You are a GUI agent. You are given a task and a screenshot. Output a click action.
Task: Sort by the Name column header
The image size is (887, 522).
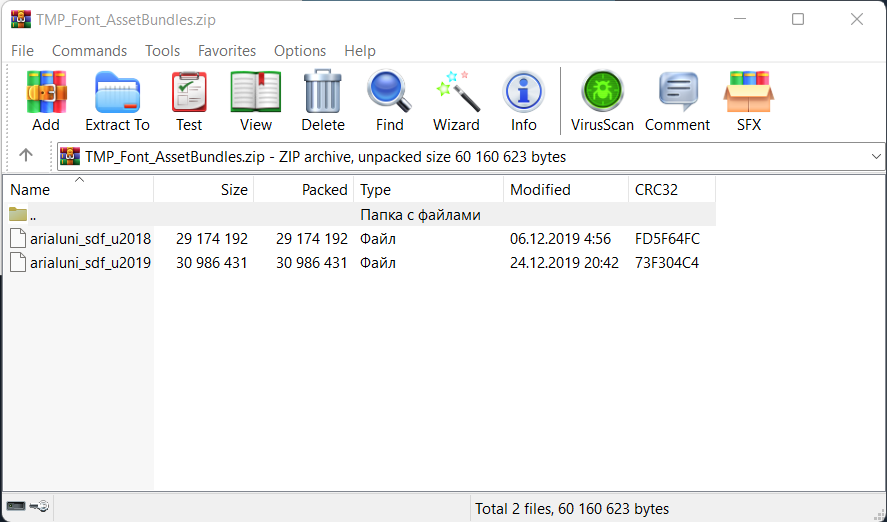tap(78, 189)
